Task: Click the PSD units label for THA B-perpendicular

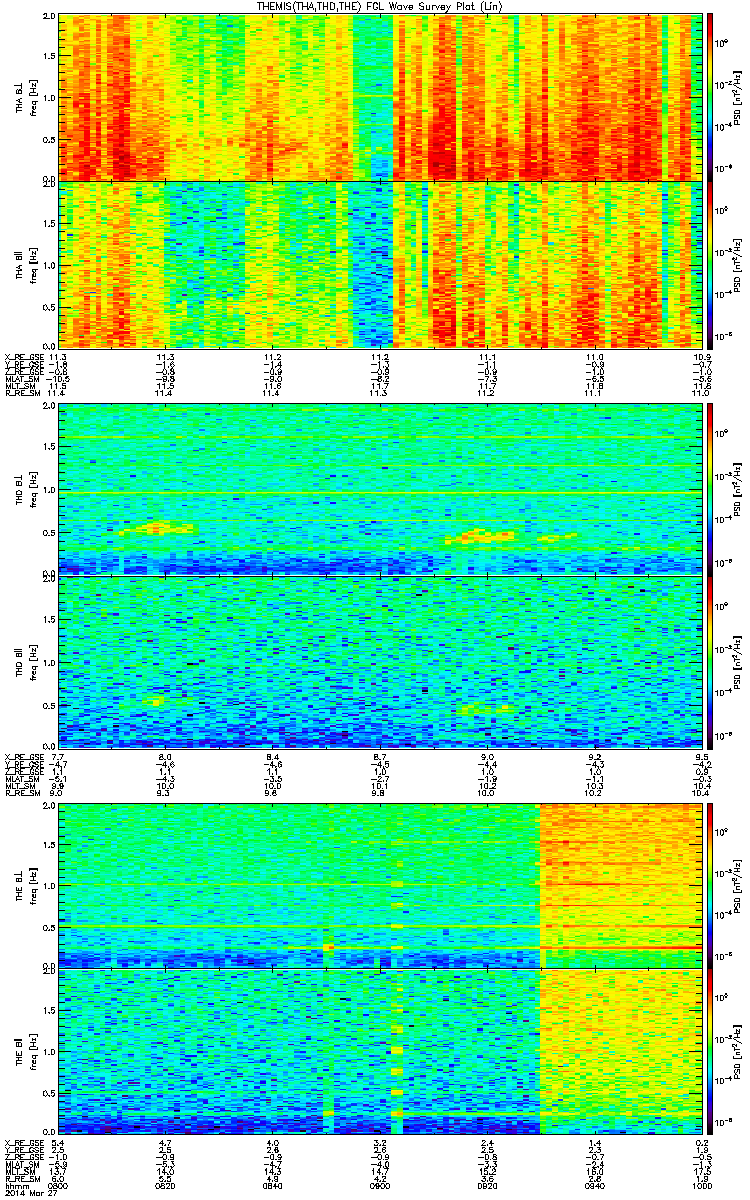Action: [738, 96]
